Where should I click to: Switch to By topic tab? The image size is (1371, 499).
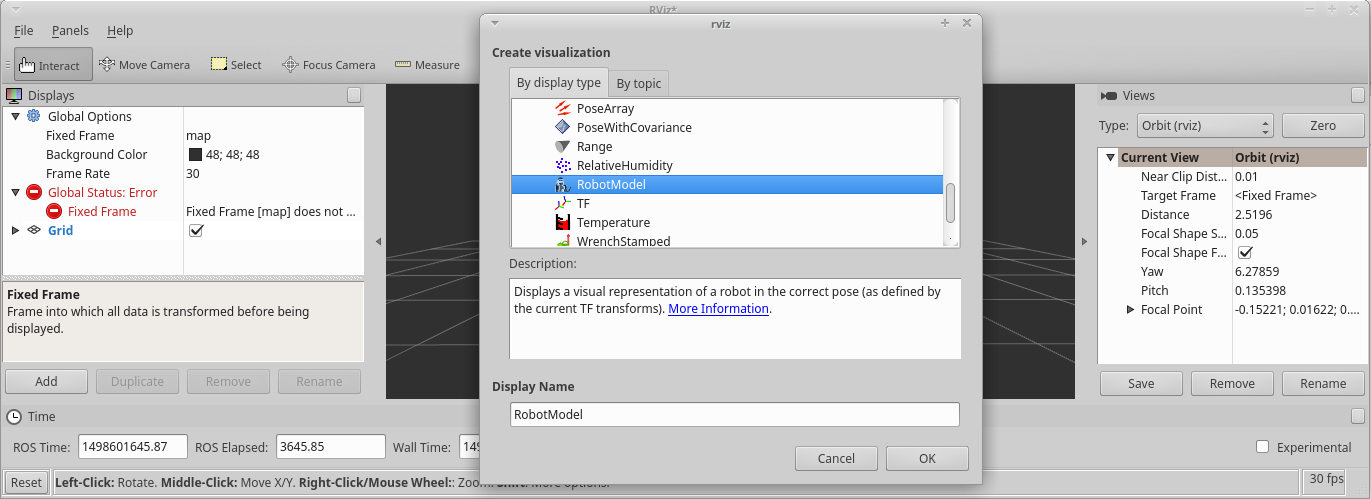click(x=639, y=84)
